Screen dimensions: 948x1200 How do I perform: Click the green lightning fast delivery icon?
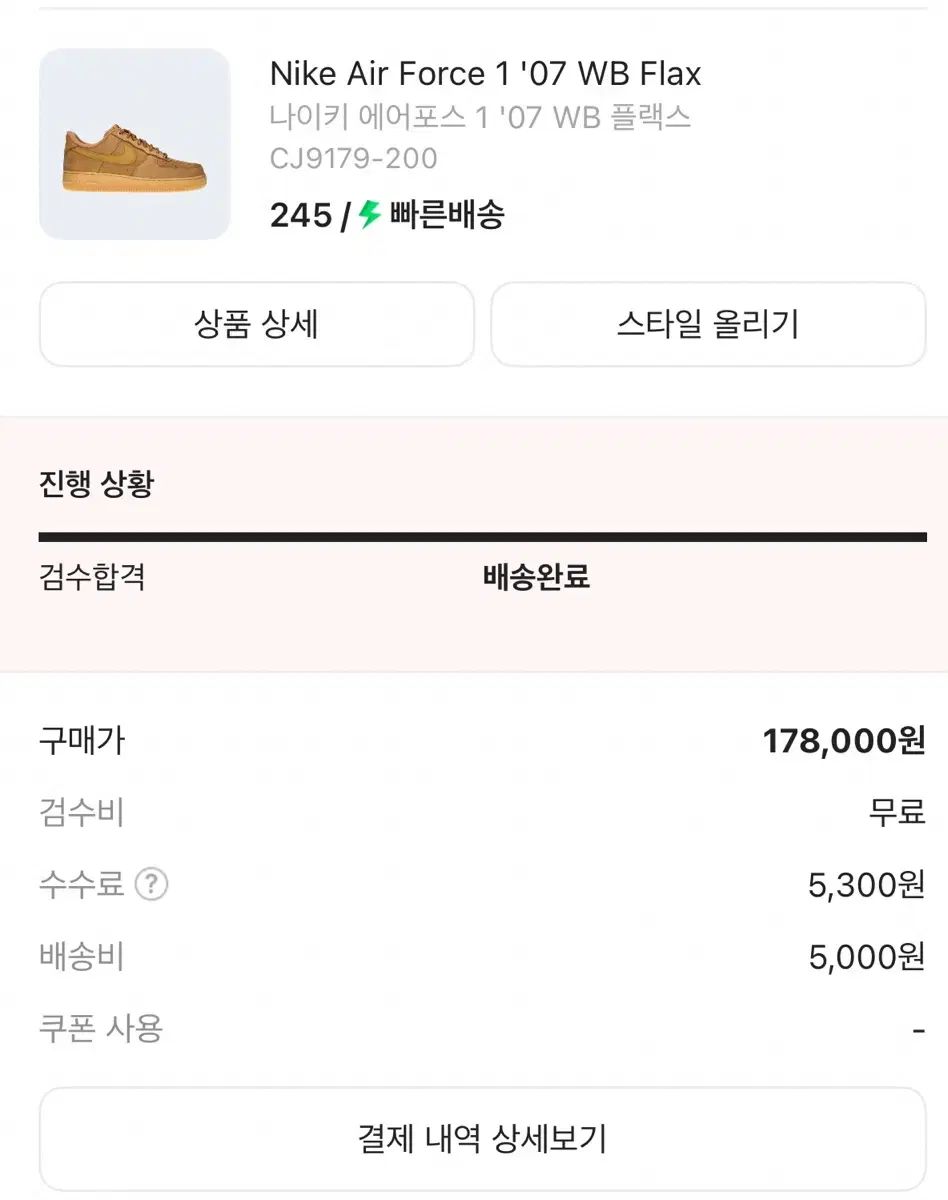point(370,215)
